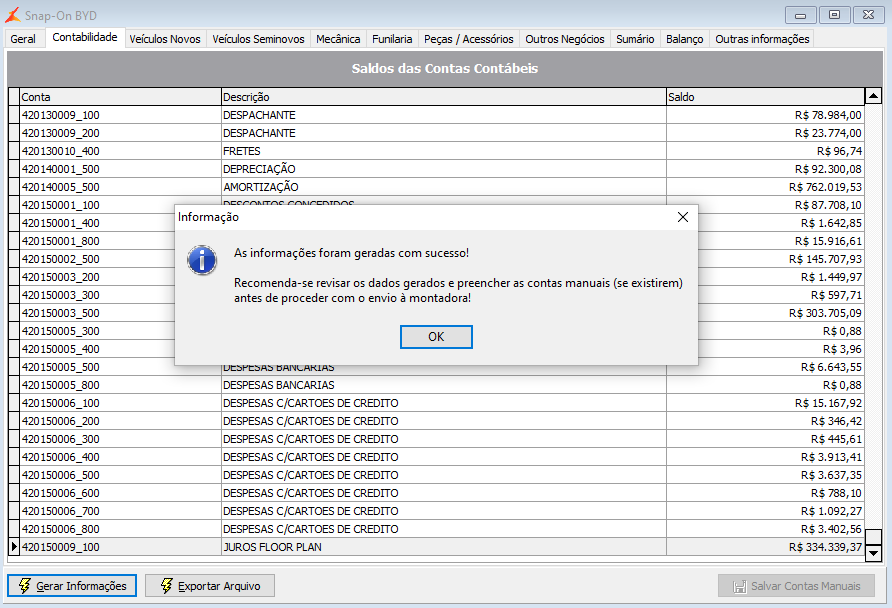Click OK in the Informação dialog

point(436,337)
